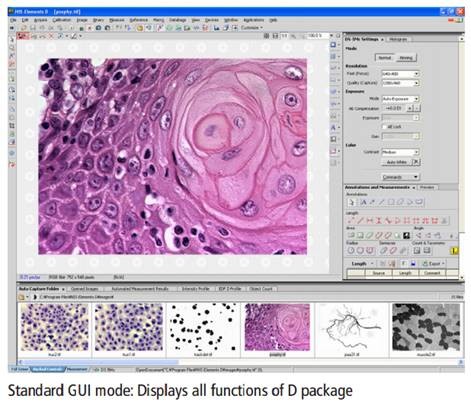Open the Calibration menu

point(62,20)
